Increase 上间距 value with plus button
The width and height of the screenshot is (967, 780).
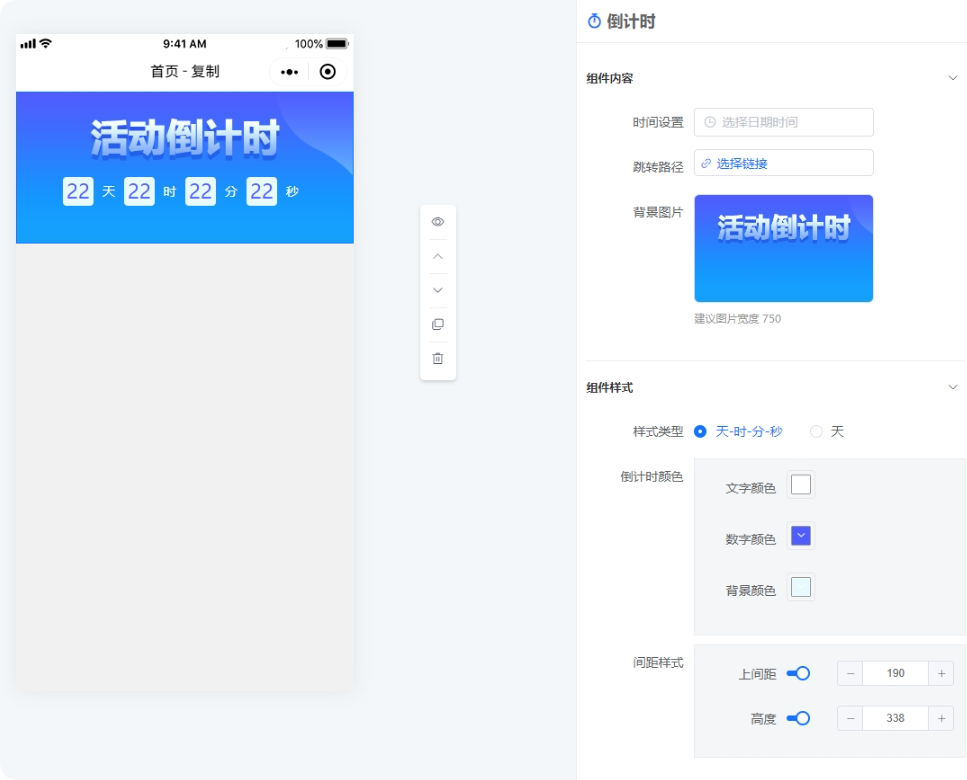(x=941, y=673)
